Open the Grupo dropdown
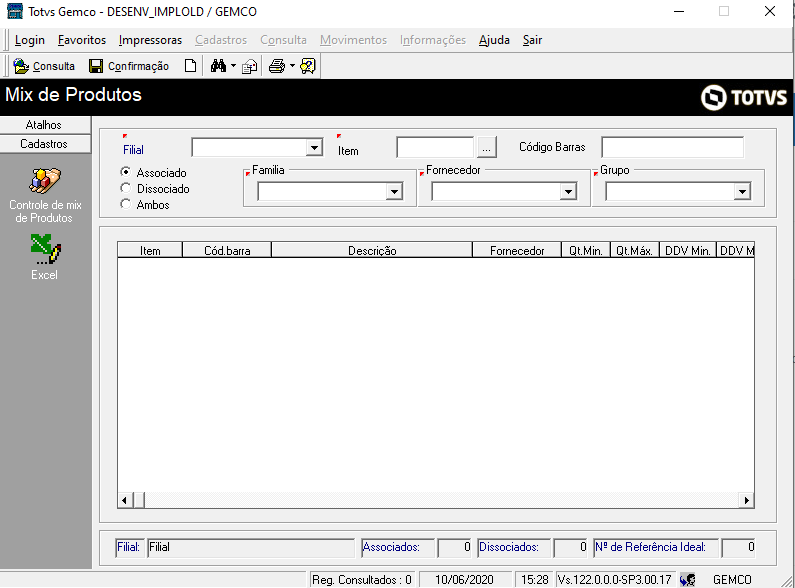Image resolution: width=795 pixels, height=588 pixels. click(x=742, y=192)
